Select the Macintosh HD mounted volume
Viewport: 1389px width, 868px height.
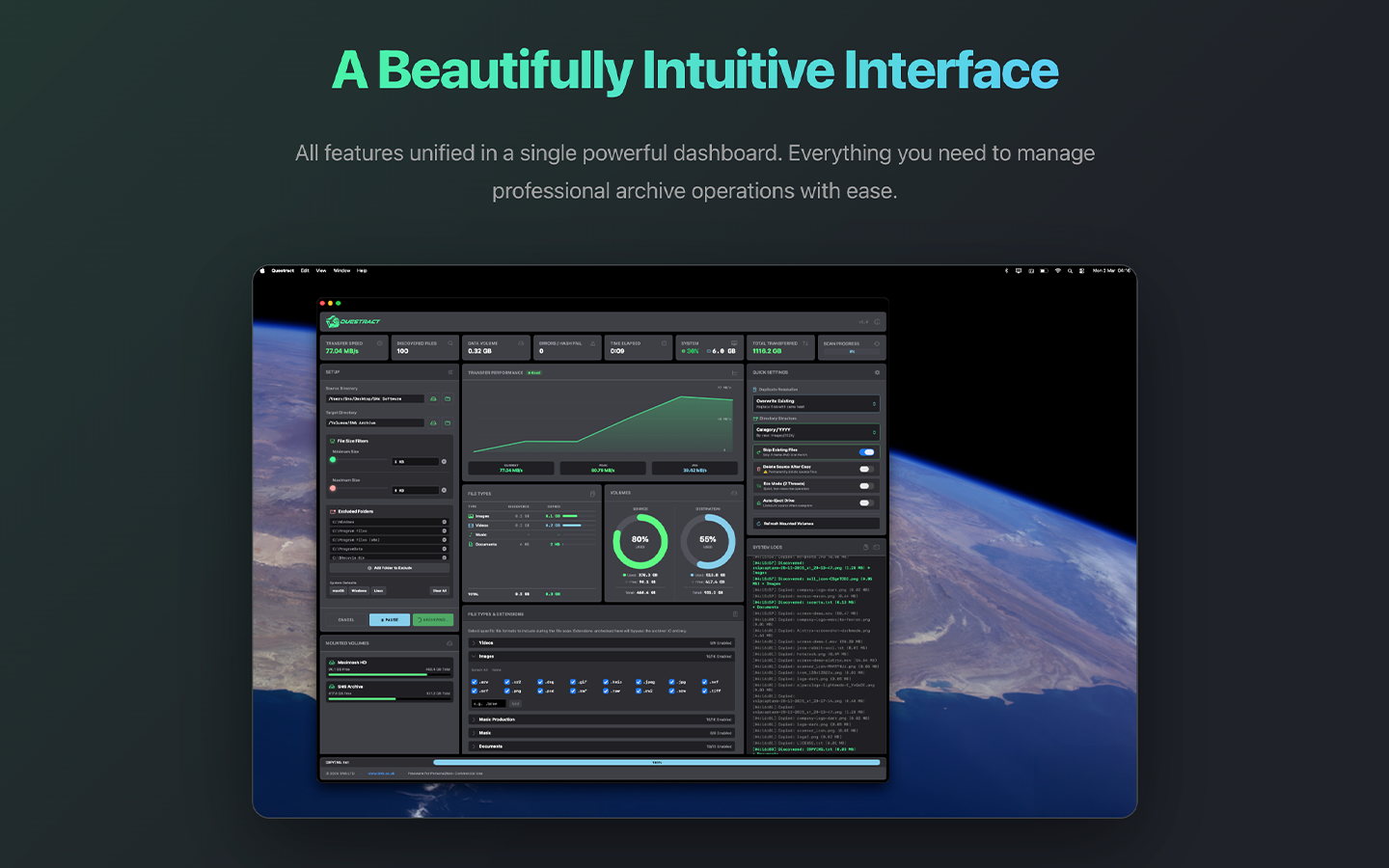390,667
